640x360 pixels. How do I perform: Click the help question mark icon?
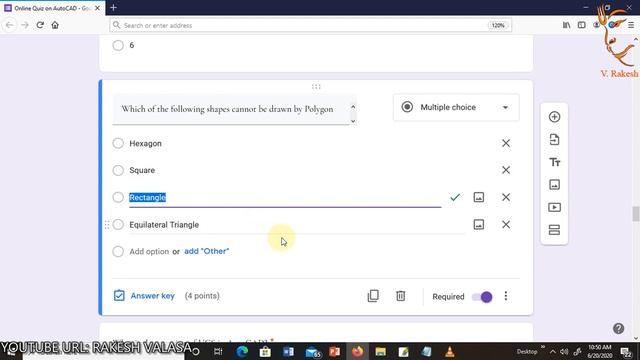(x=618, y=328)
